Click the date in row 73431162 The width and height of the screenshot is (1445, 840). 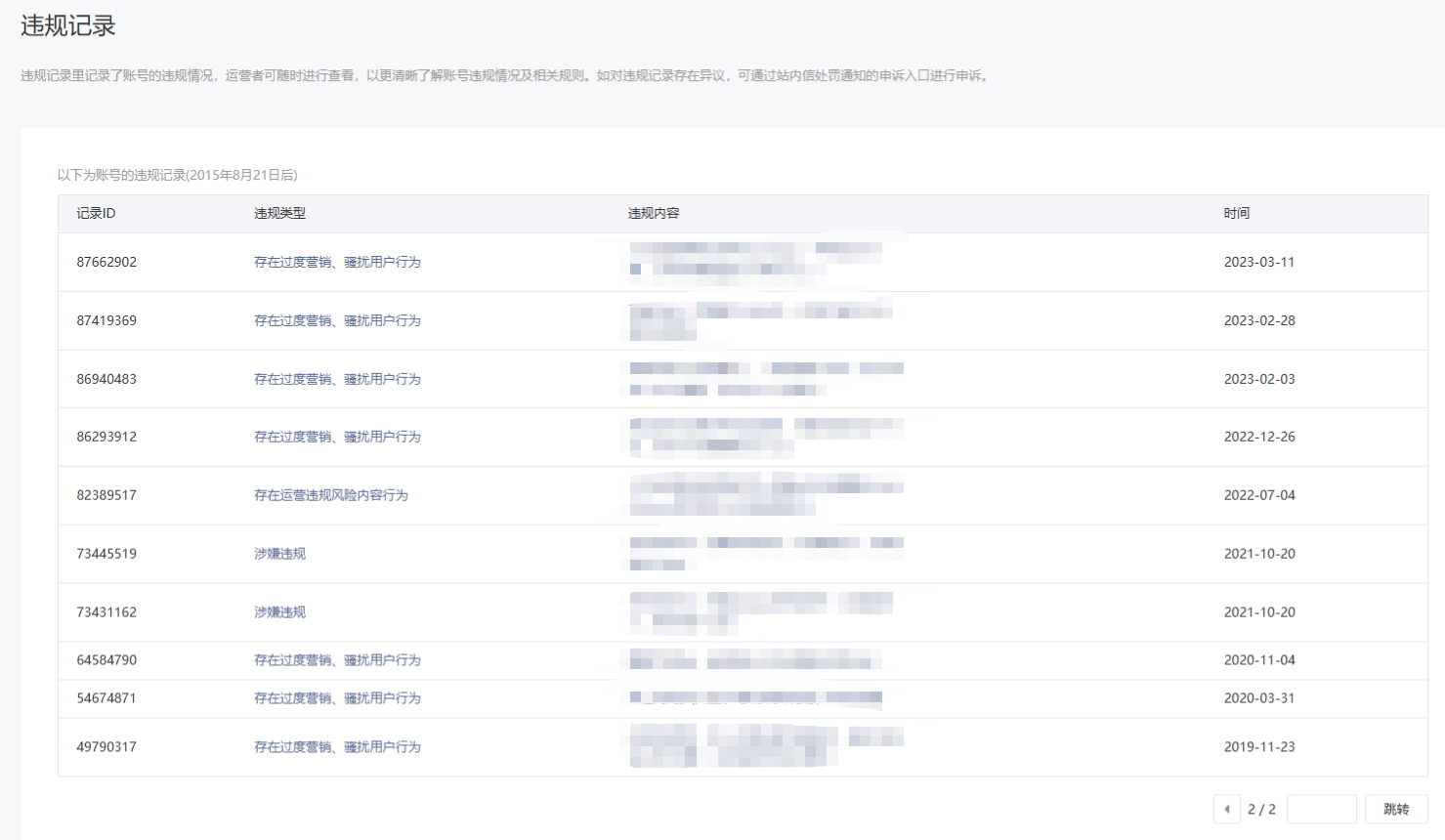[x=1259, y=612]
